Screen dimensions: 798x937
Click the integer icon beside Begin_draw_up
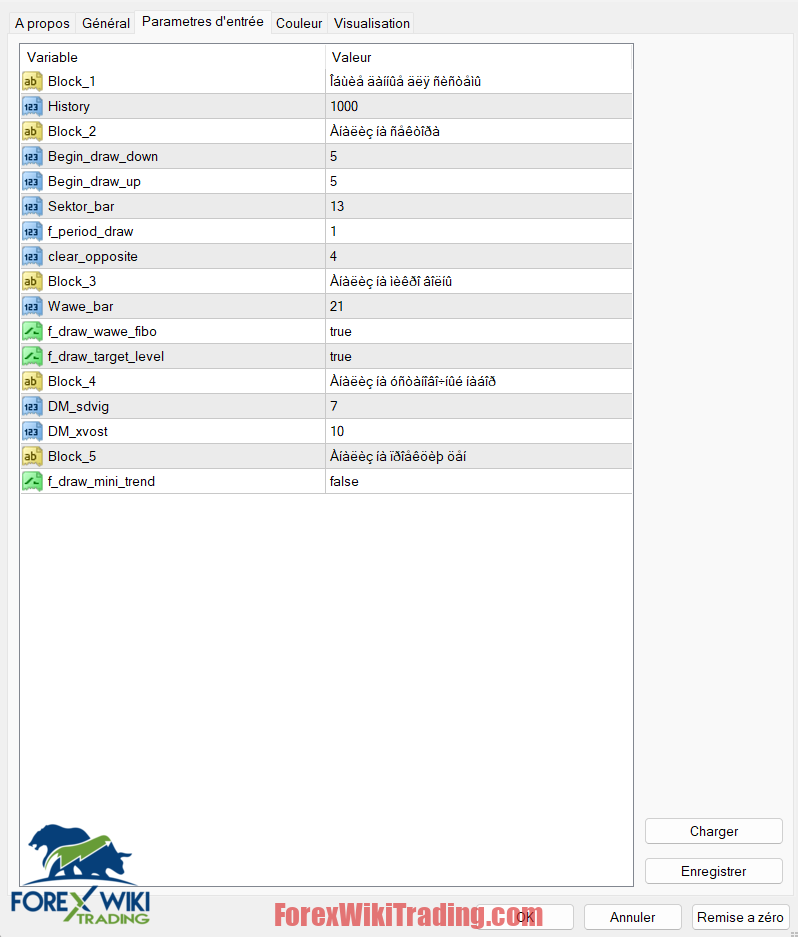[x=32, y=182]
